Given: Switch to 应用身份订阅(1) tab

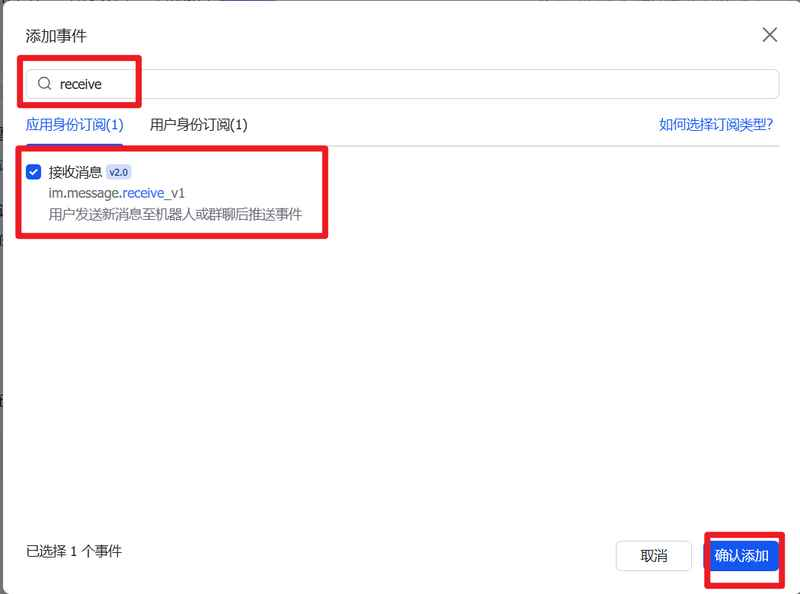Looking at the screenshot, I should click(74, 125).
